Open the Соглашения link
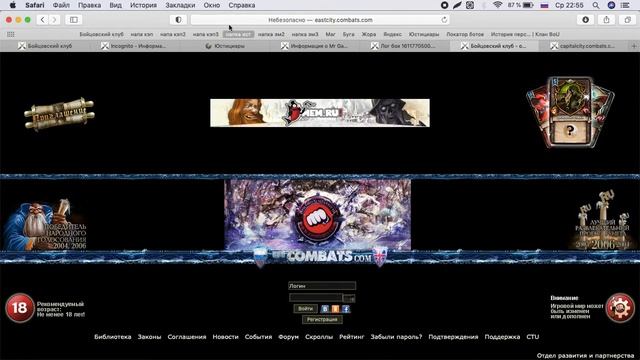The image size is (640, 360). 187,337
